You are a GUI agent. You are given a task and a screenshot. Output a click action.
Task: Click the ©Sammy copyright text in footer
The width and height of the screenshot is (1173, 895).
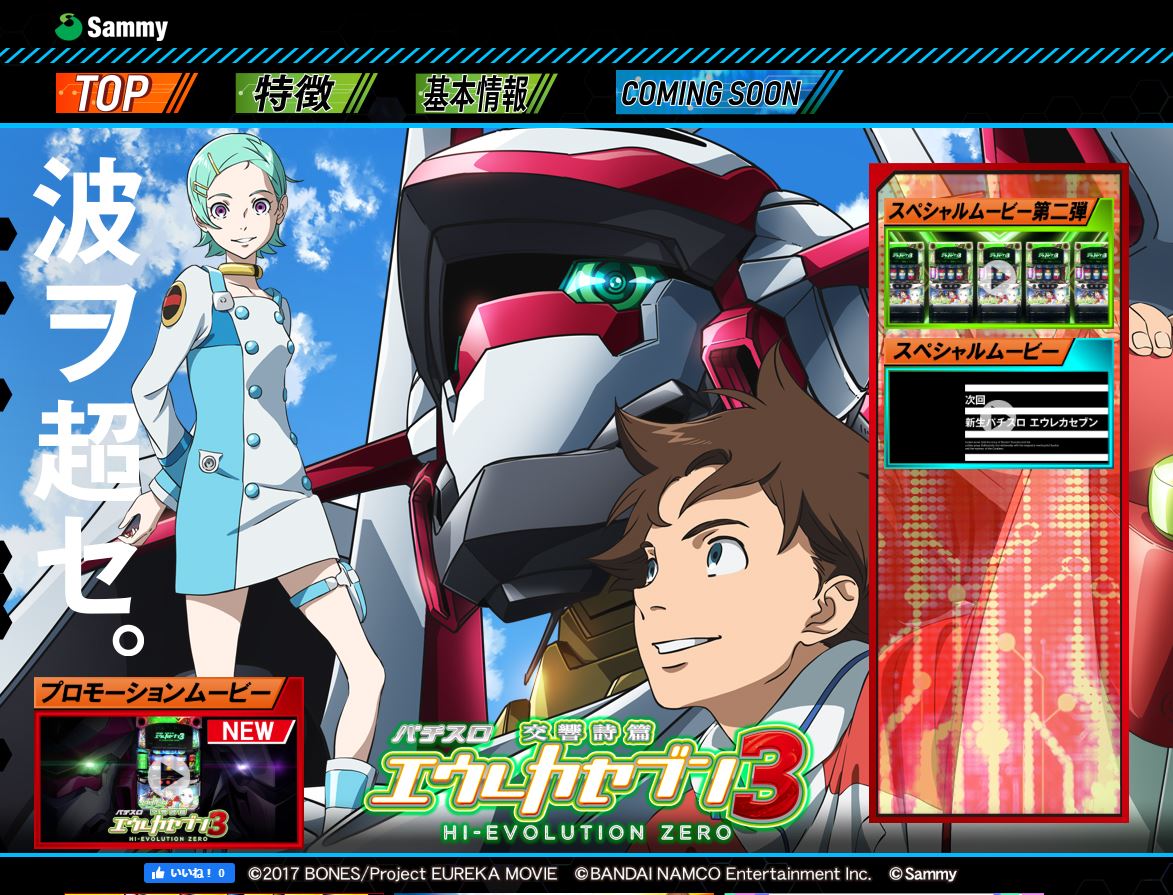point(922,874)
